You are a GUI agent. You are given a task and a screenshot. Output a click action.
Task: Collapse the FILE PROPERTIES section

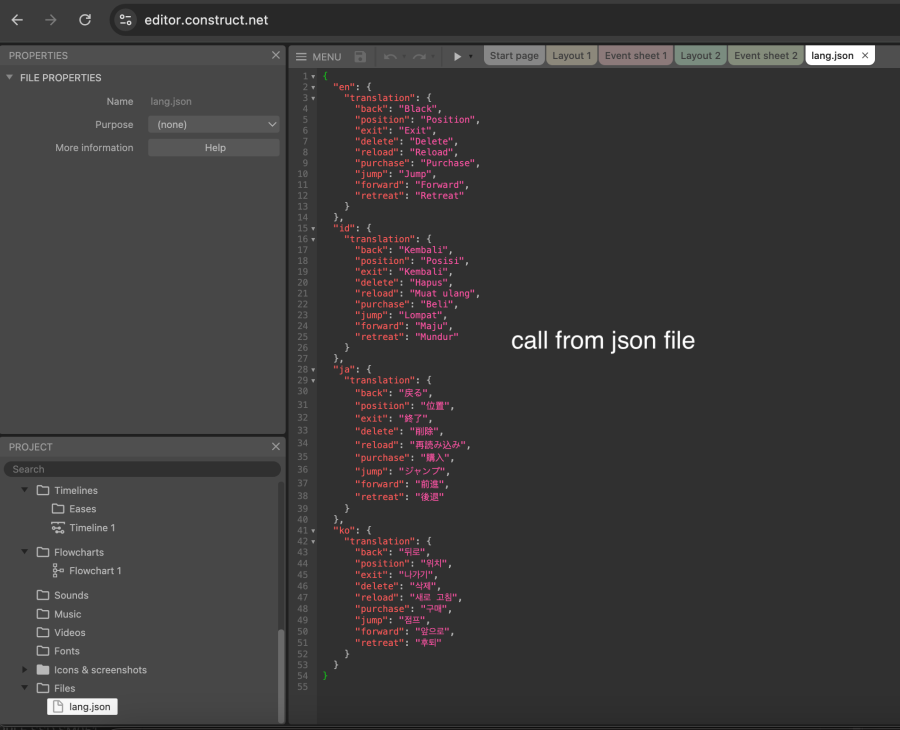click(9, 77)
